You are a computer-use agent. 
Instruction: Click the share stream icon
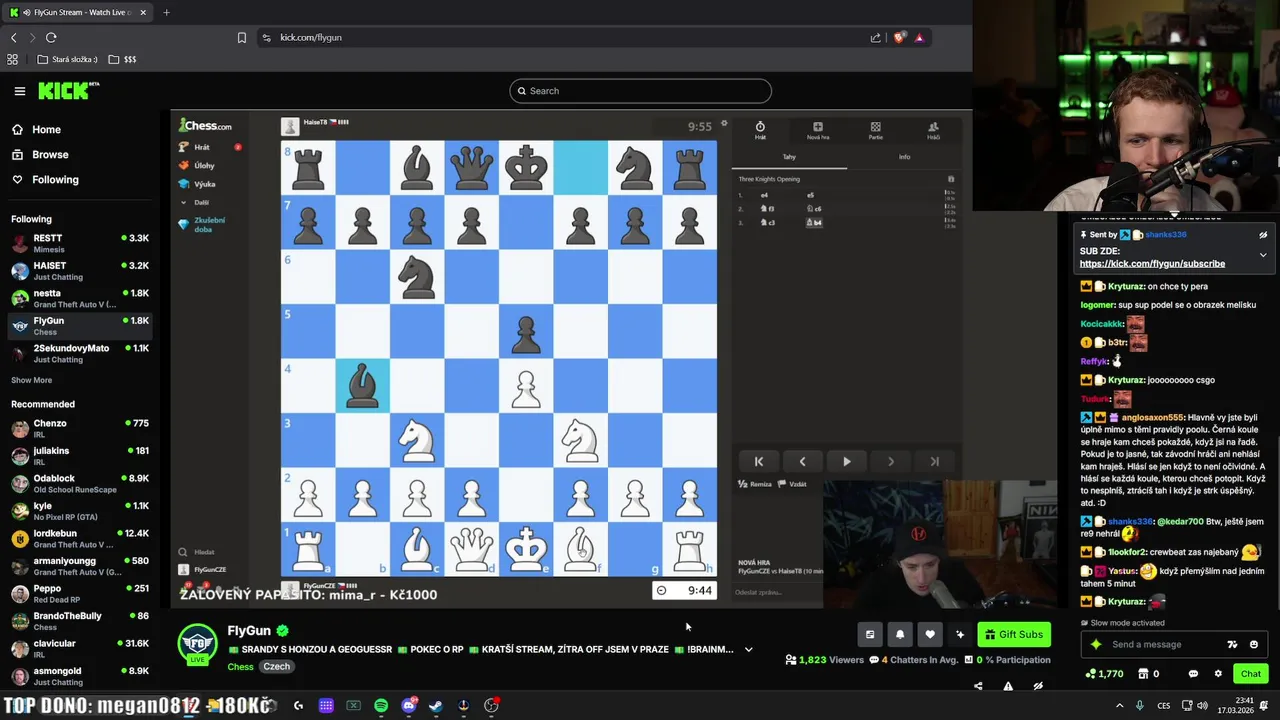pos(978,686)
